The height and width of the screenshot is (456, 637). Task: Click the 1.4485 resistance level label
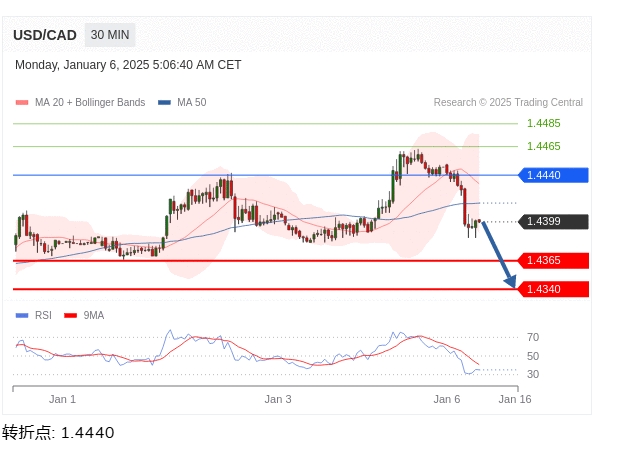click(x=544, y=123)
